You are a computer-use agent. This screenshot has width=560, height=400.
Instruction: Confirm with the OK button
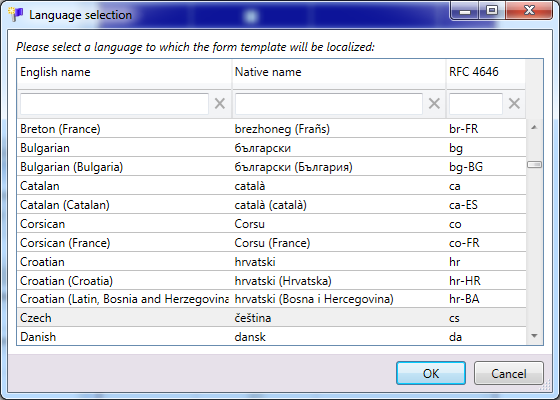pyautogui.click(x=431, y=373)
